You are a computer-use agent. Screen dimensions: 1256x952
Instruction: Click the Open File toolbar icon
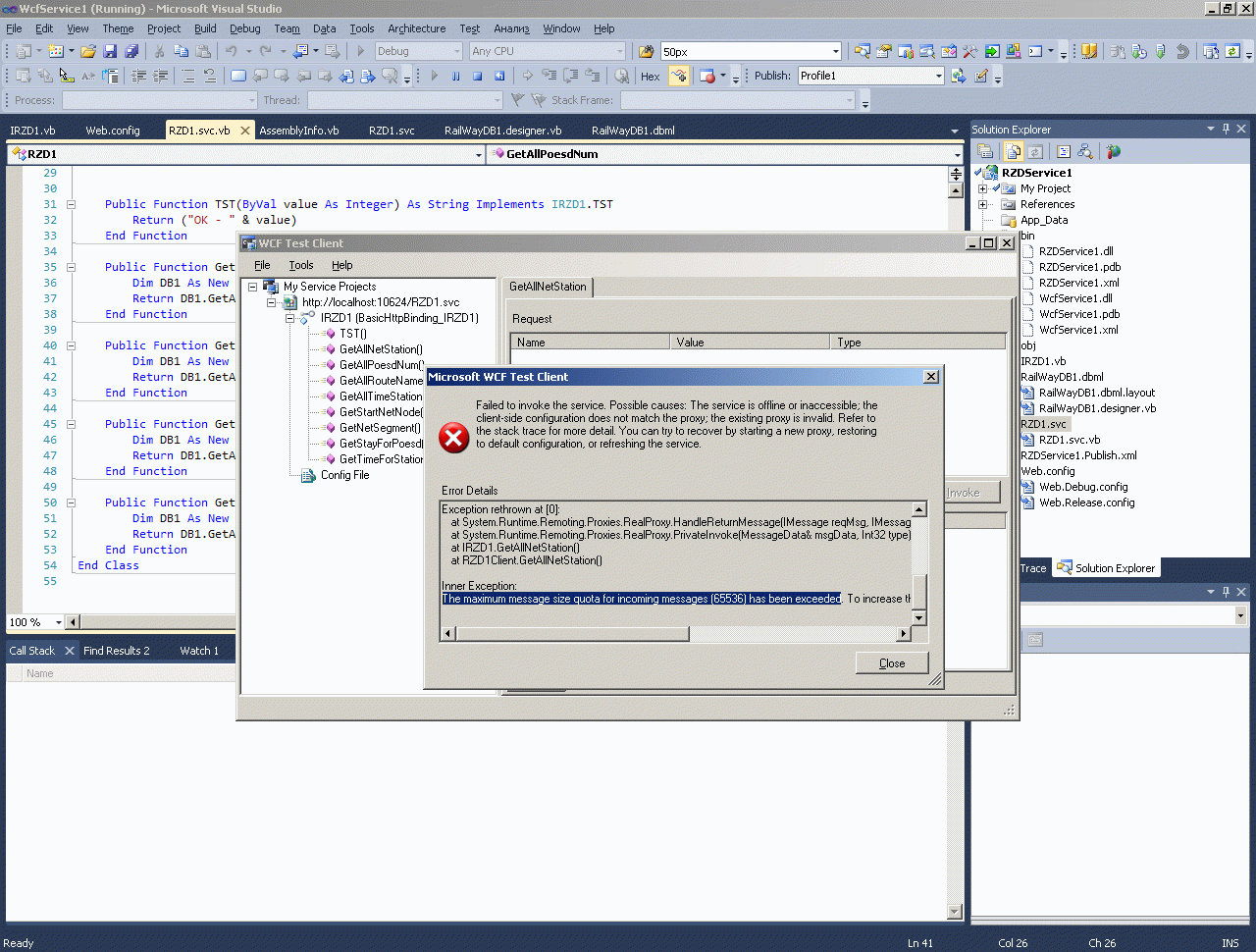88,51
